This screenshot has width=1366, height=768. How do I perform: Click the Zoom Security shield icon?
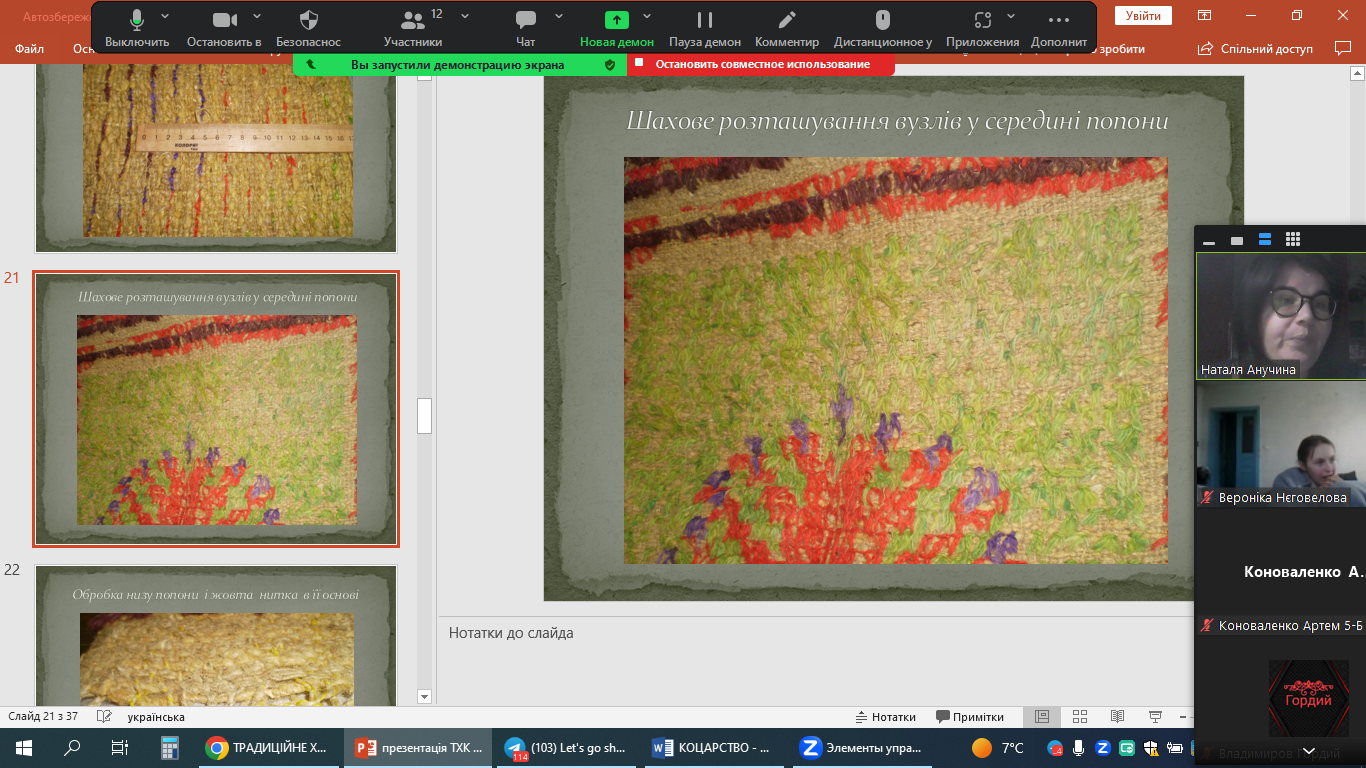308,27
